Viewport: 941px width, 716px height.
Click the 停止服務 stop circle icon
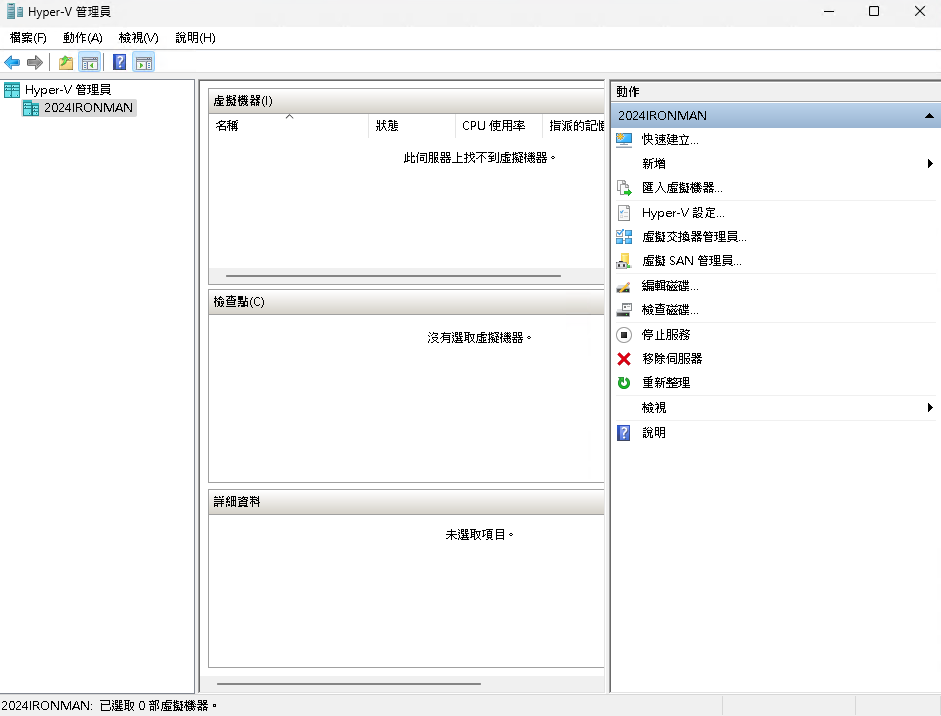pos(624,335)
